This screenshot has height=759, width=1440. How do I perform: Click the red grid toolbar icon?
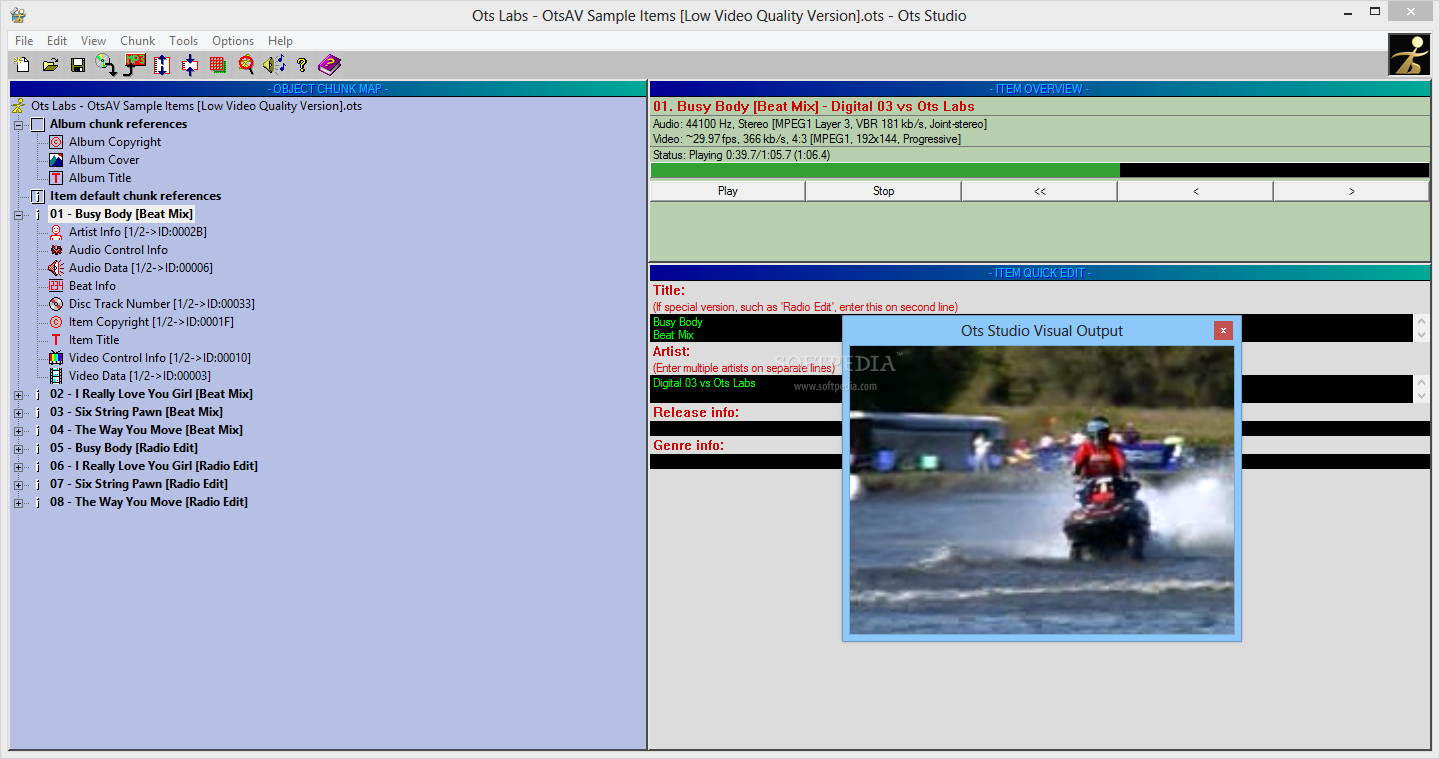[x=218, y=65]
